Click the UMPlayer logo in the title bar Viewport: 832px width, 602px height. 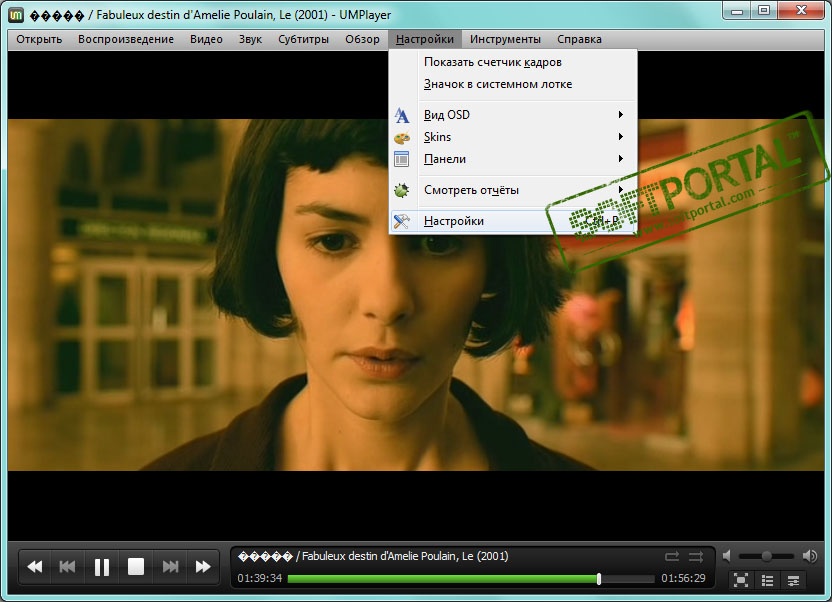tap(16, 15)
